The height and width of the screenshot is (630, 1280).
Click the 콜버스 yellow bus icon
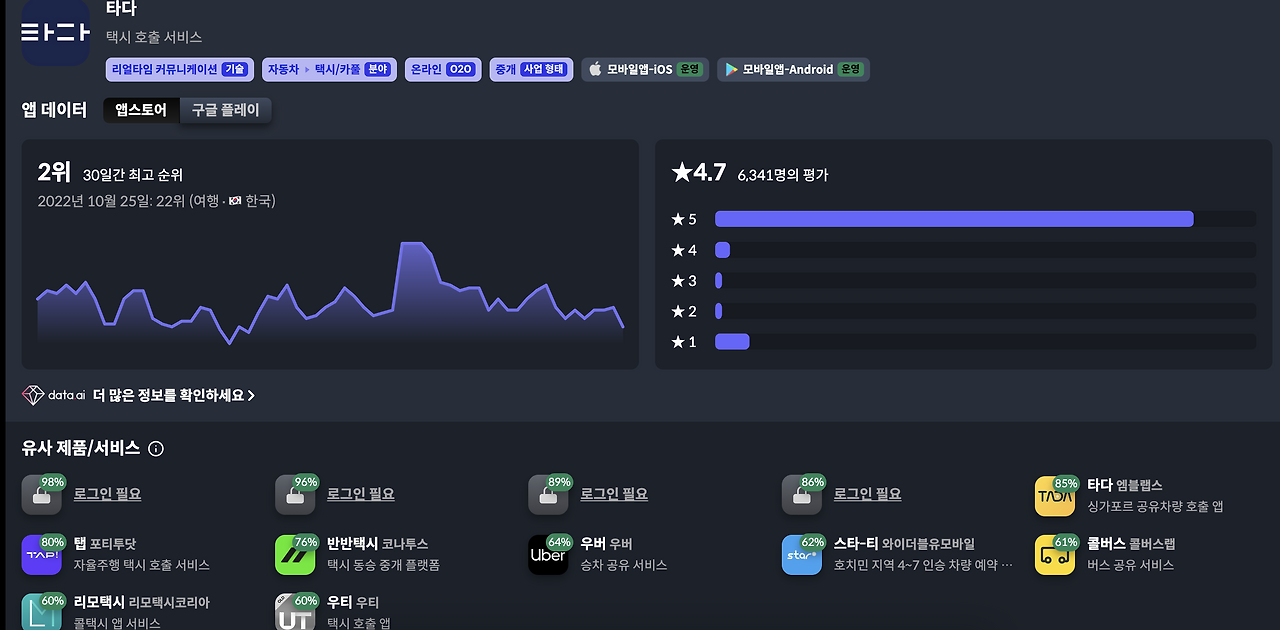point(1055,555)
